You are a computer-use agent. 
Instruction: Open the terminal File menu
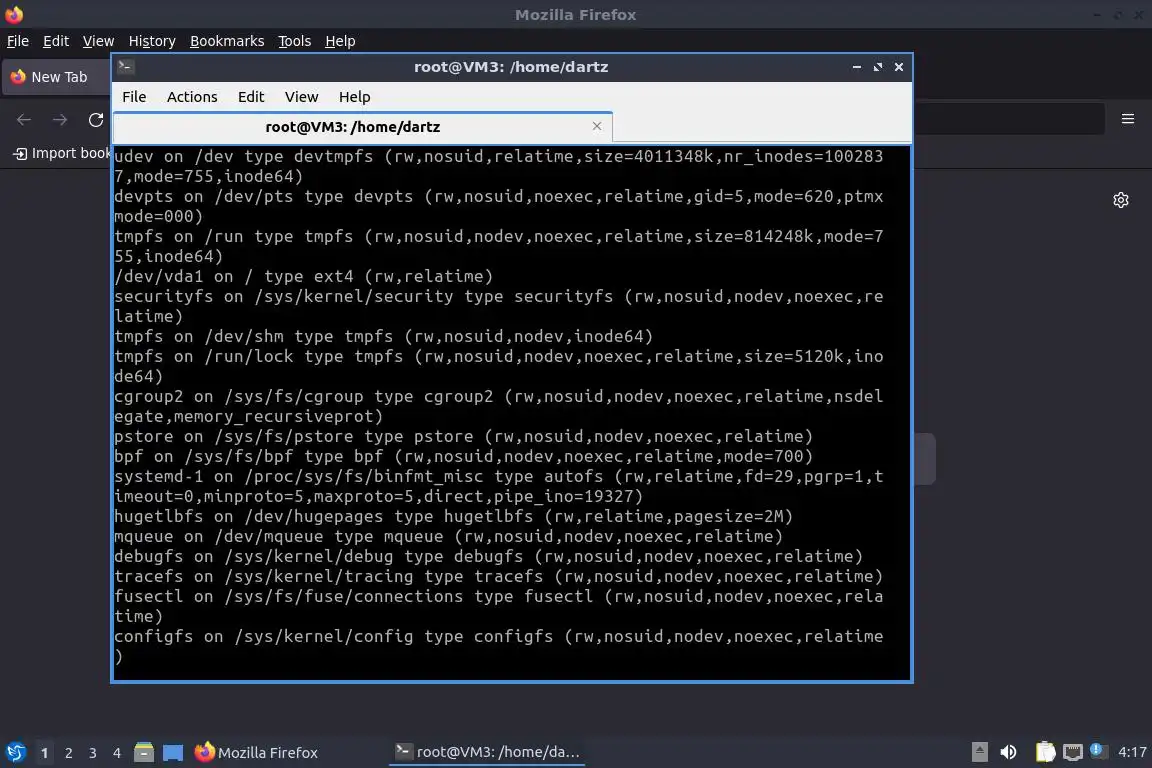click(x=134, y=97)
